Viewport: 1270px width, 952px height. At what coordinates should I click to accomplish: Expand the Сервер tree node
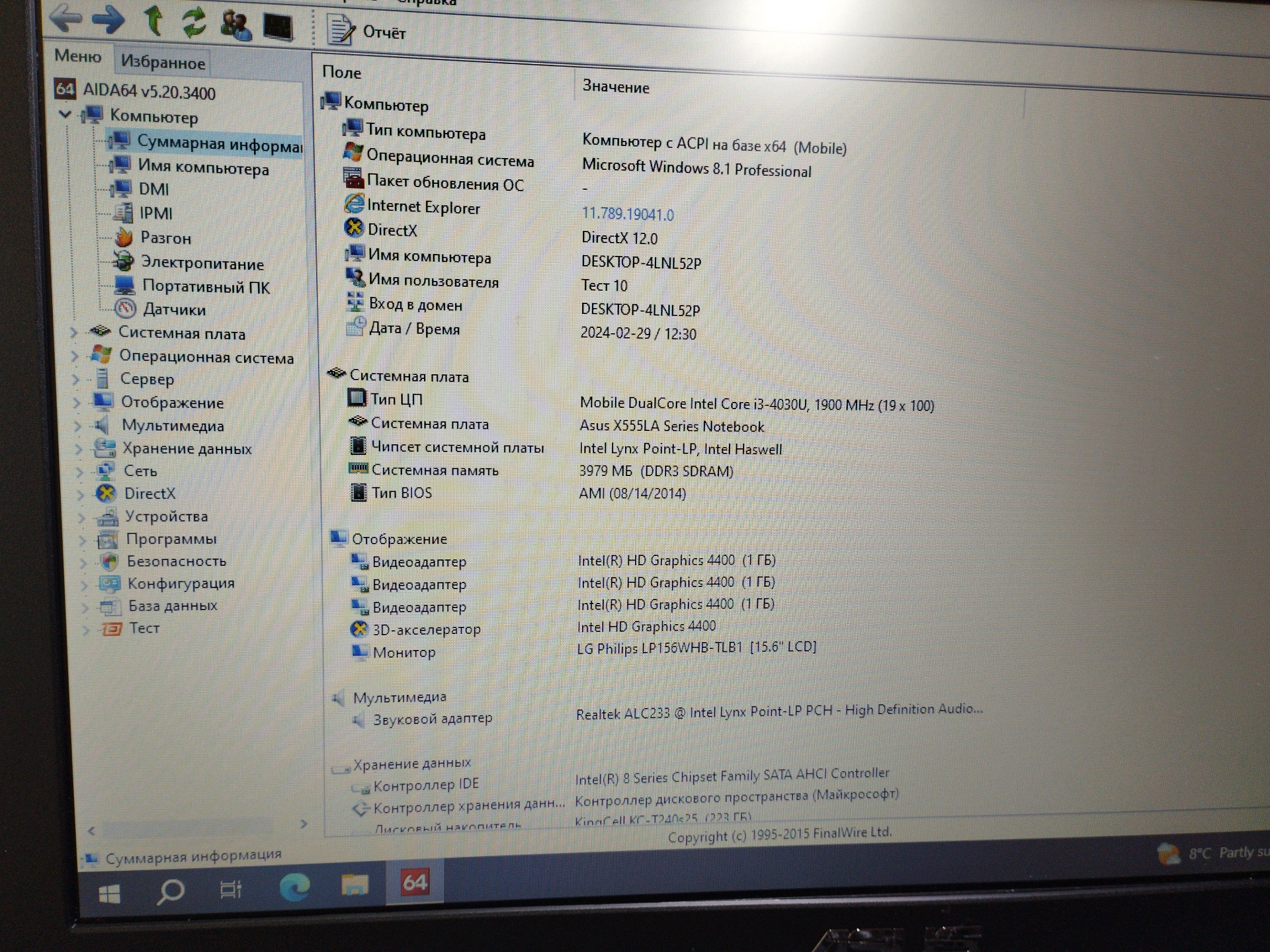[x=75, y=379]
